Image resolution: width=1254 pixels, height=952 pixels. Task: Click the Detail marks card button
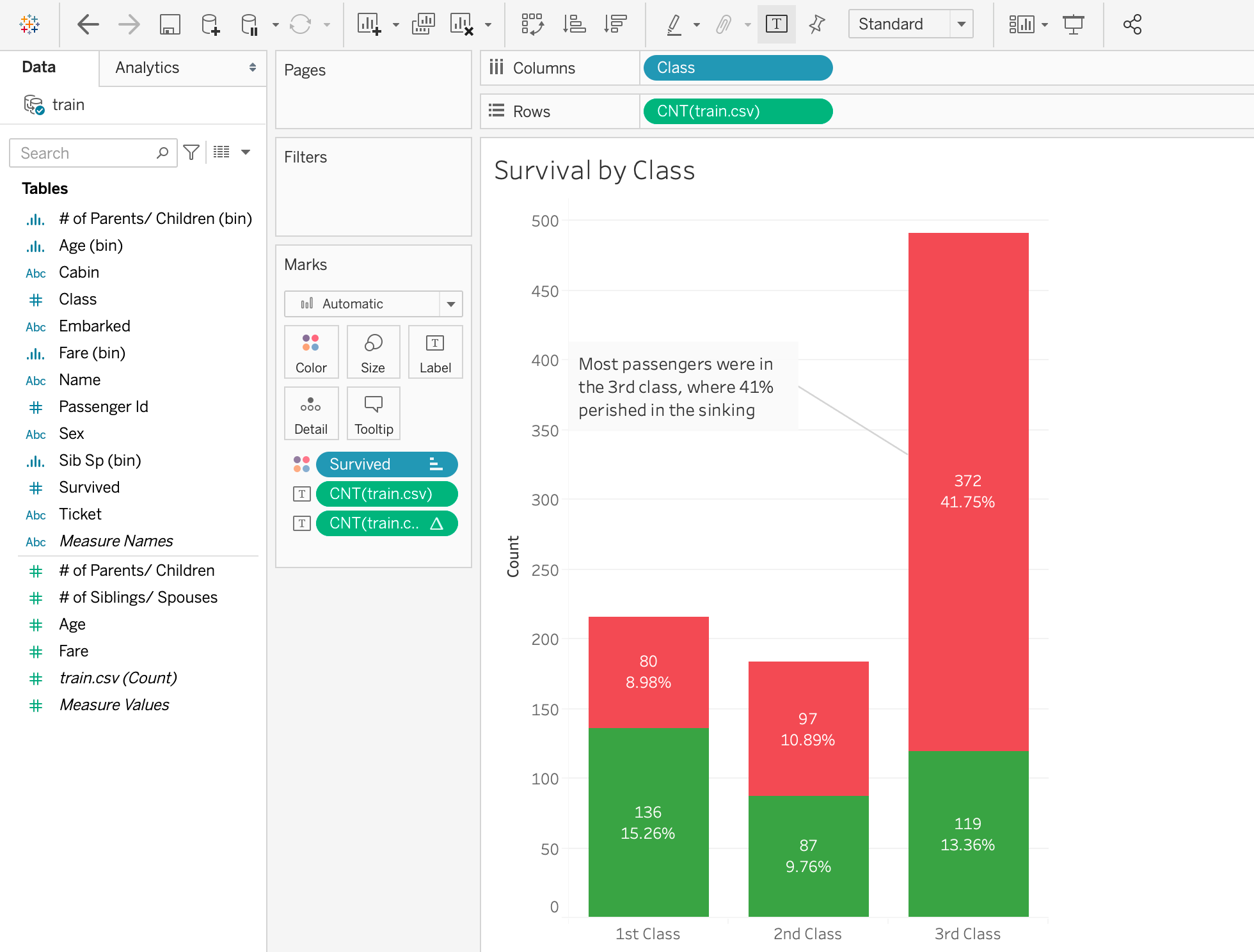click(x=311, y=413)
